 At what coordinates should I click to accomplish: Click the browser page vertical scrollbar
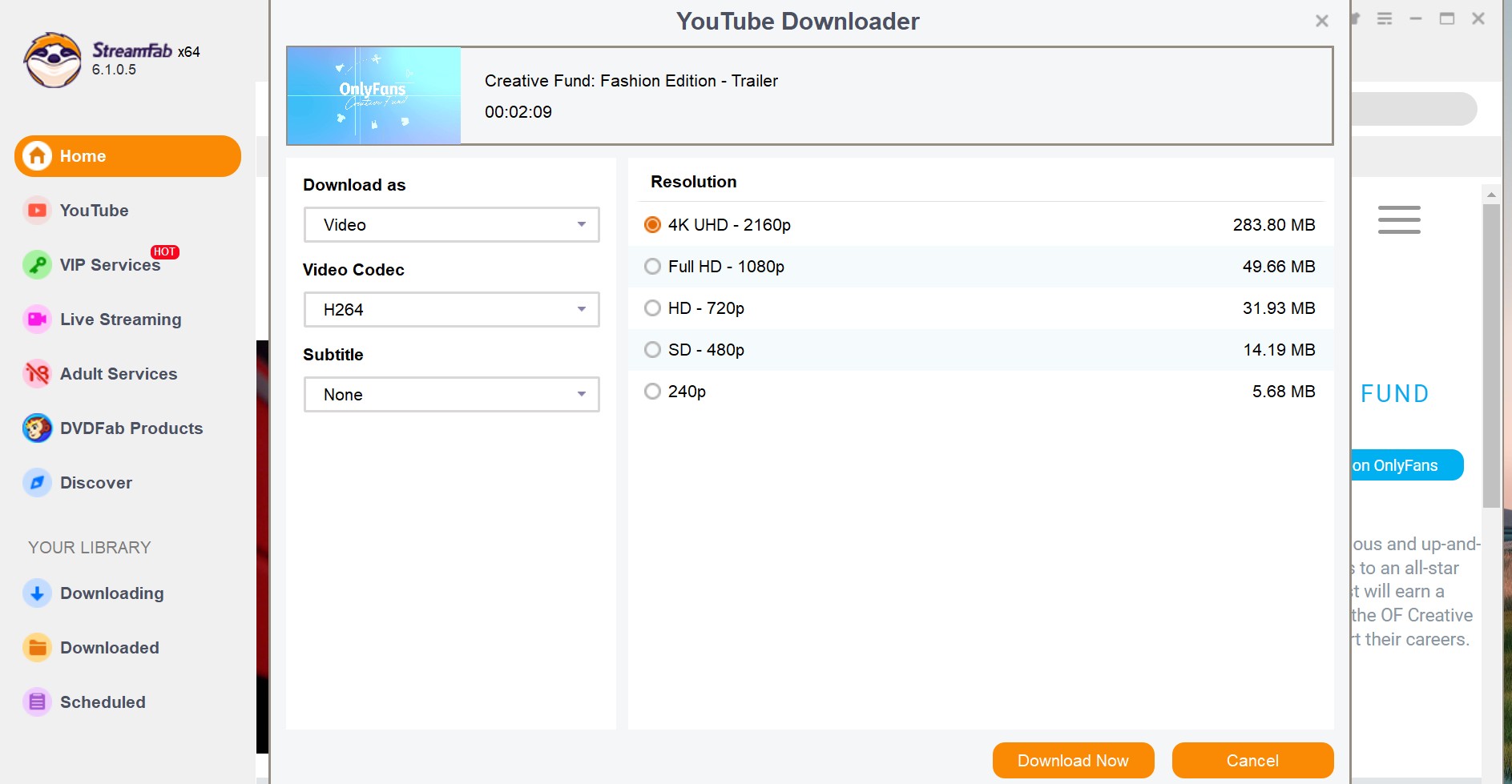1491,356
